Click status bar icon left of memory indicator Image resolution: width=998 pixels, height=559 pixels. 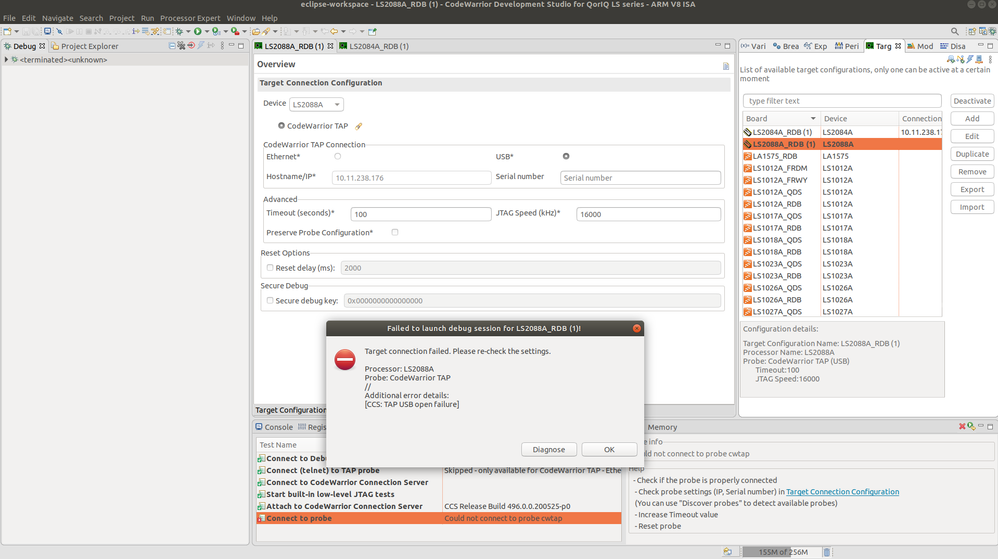tap(727, 551)
